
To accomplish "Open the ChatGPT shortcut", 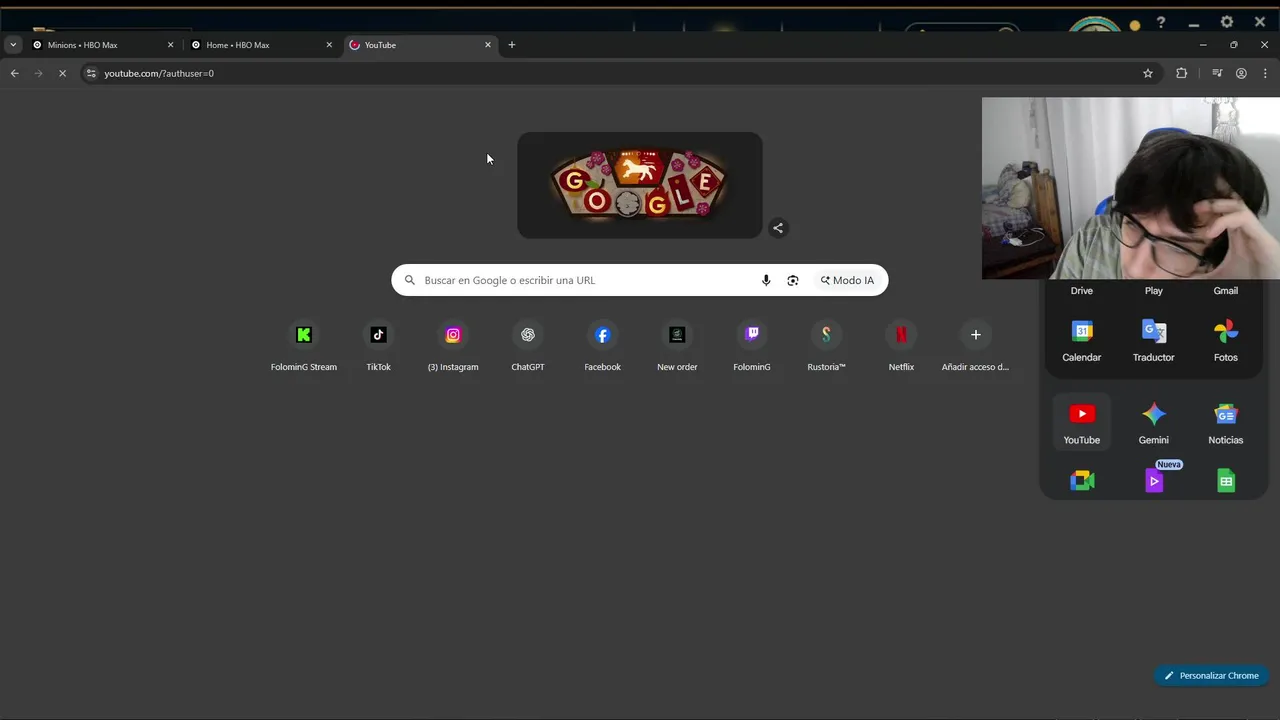I will pyautogui.click(x=528, y=347).
